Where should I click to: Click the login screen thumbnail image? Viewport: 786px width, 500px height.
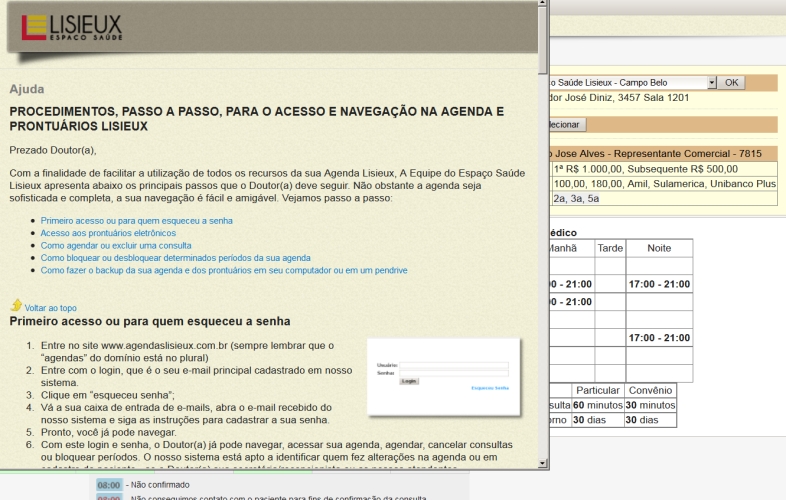[444, 377]
